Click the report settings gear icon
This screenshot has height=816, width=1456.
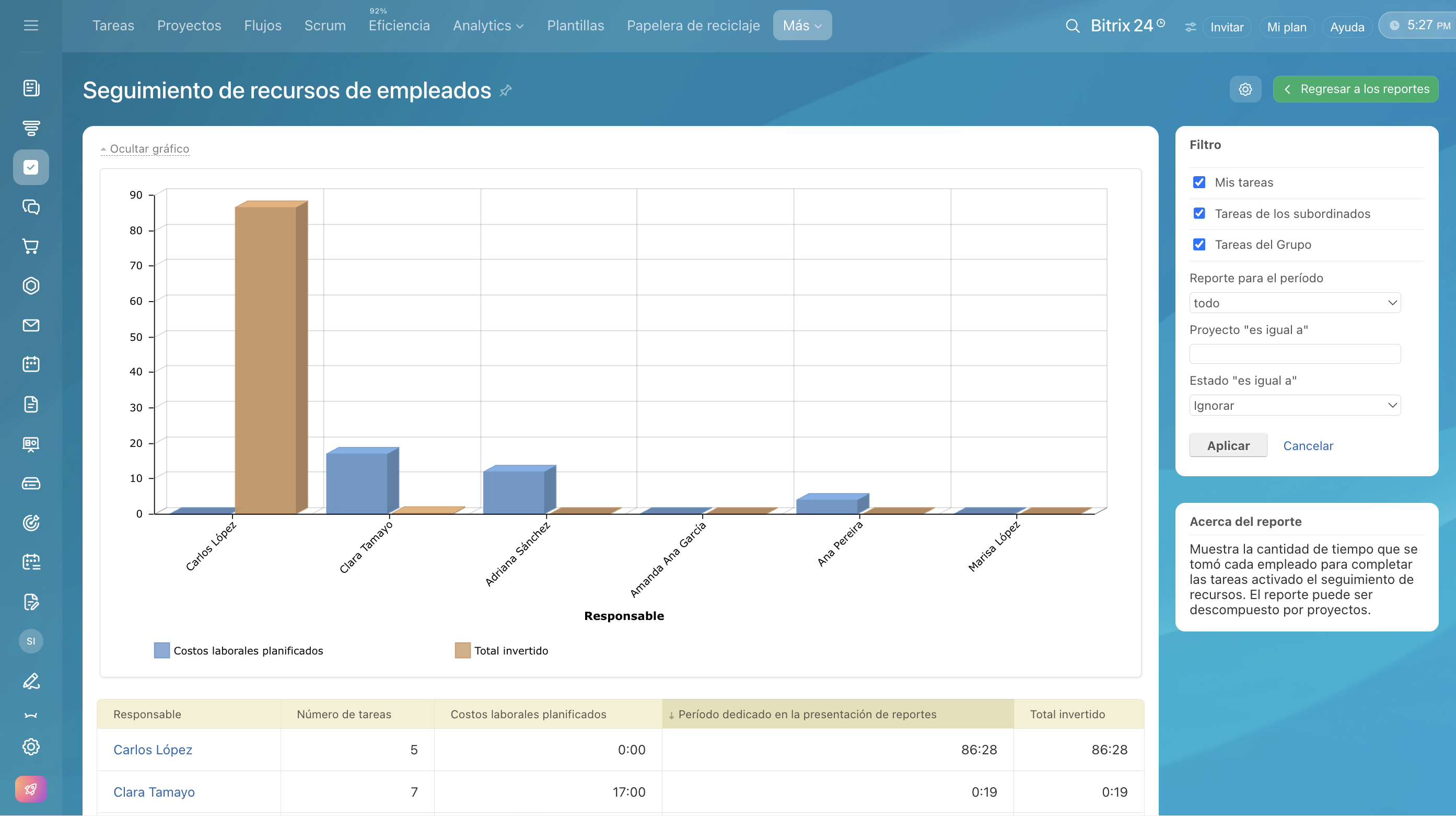coord(1245,89)
